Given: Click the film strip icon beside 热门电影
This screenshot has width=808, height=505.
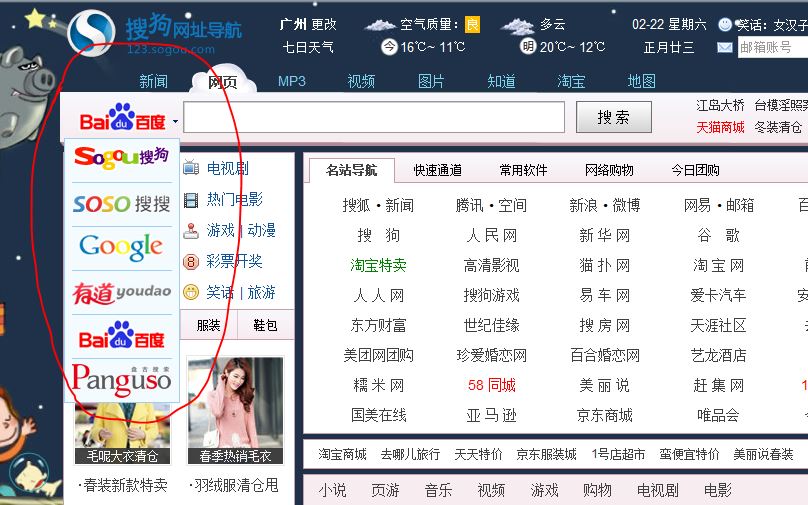Looking at the screenshot, I should click(191, 200).
